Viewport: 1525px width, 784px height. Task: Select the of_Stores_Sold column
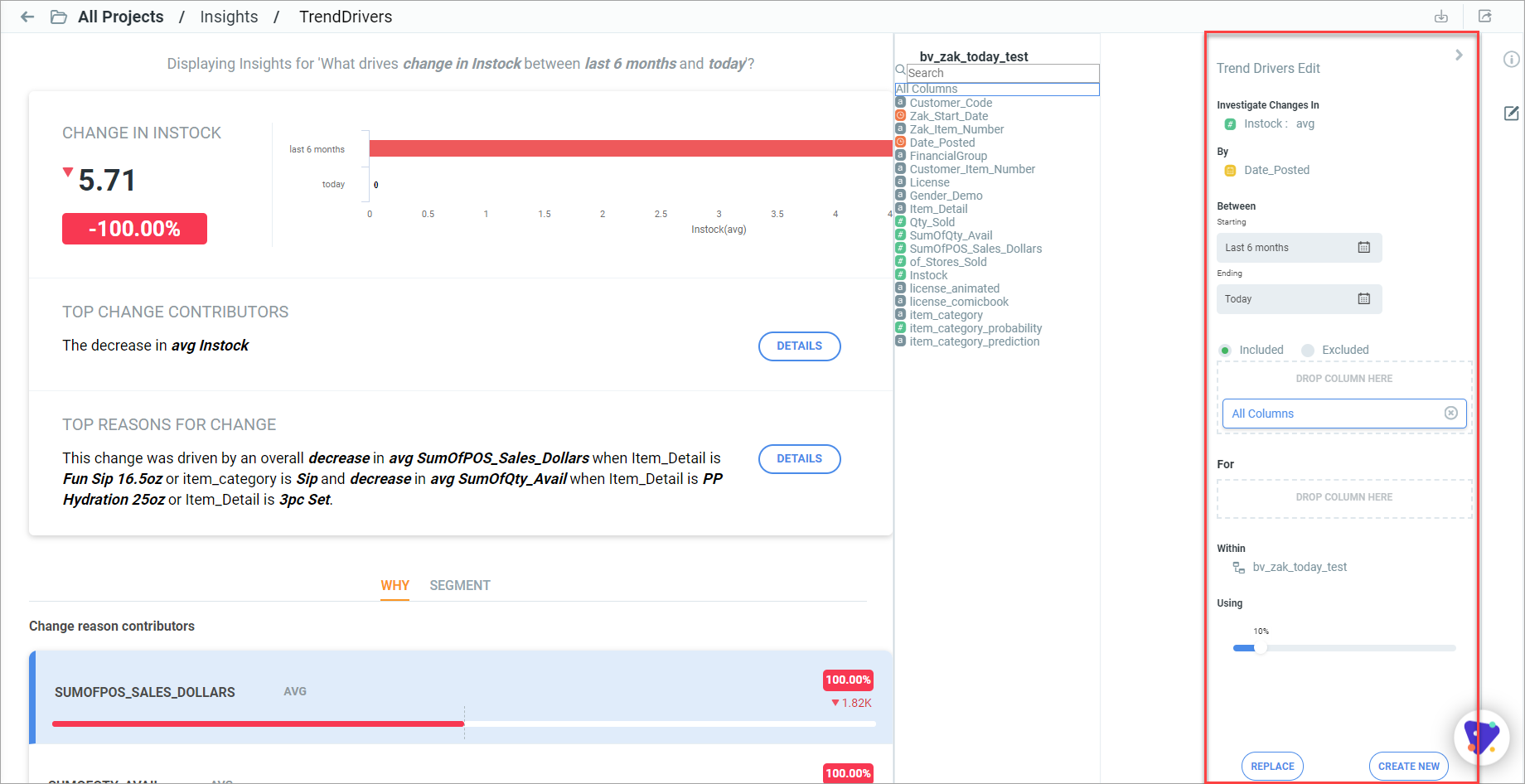(948, 262)
